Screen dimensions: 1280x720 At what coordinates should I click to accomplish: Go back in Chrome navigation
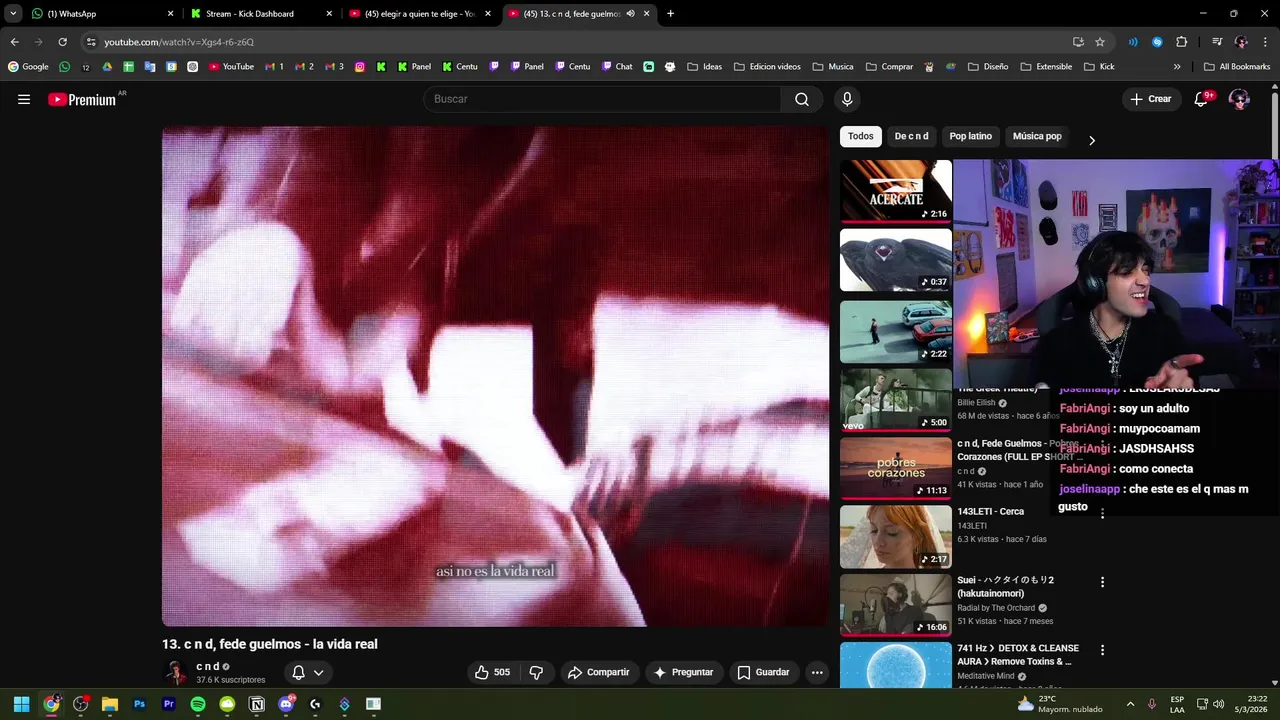[14, 42]
